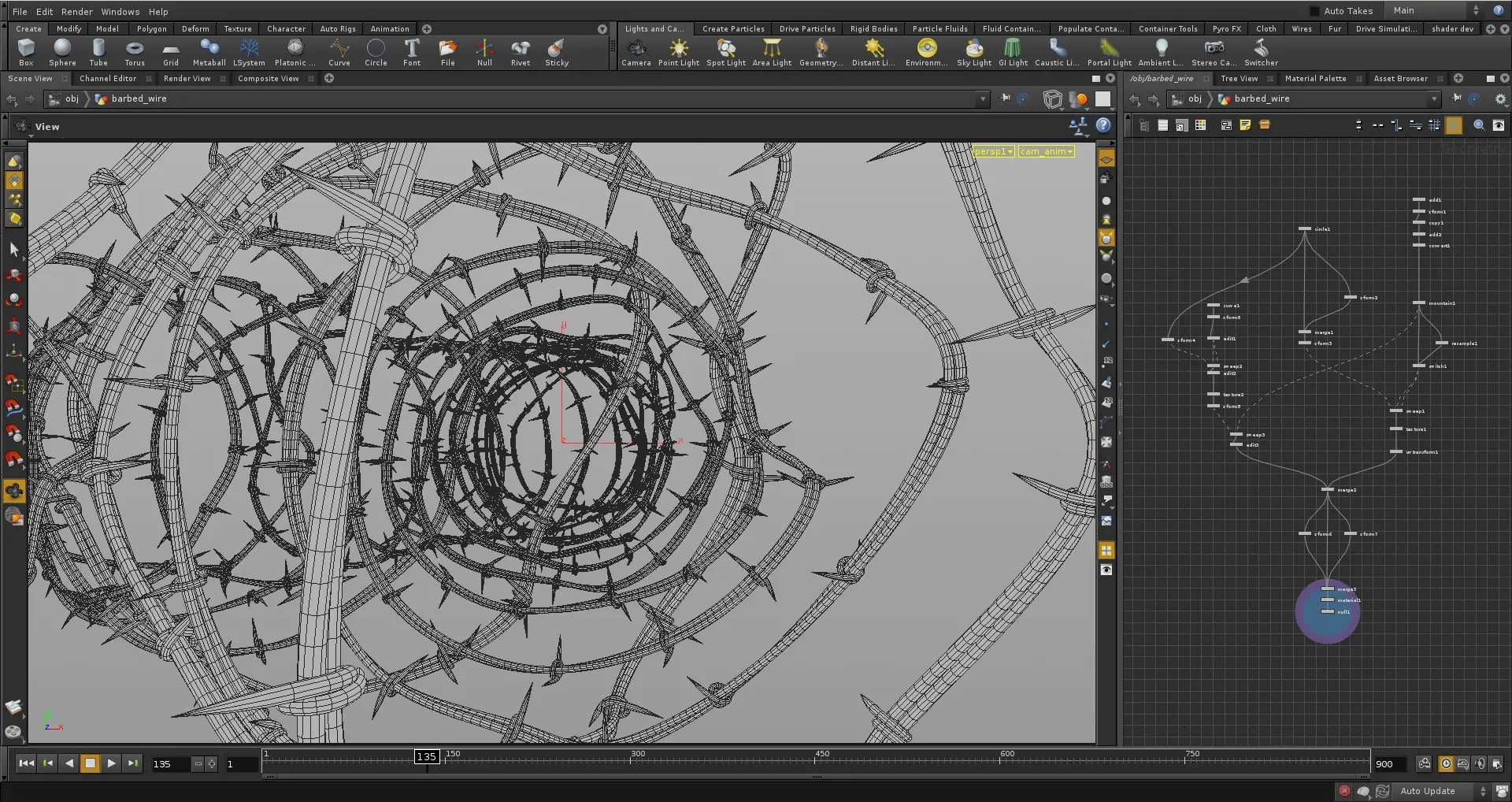Choose the Rivet tool icon
The width and height of the screenshot is (1512, 802).
point(520,53)
